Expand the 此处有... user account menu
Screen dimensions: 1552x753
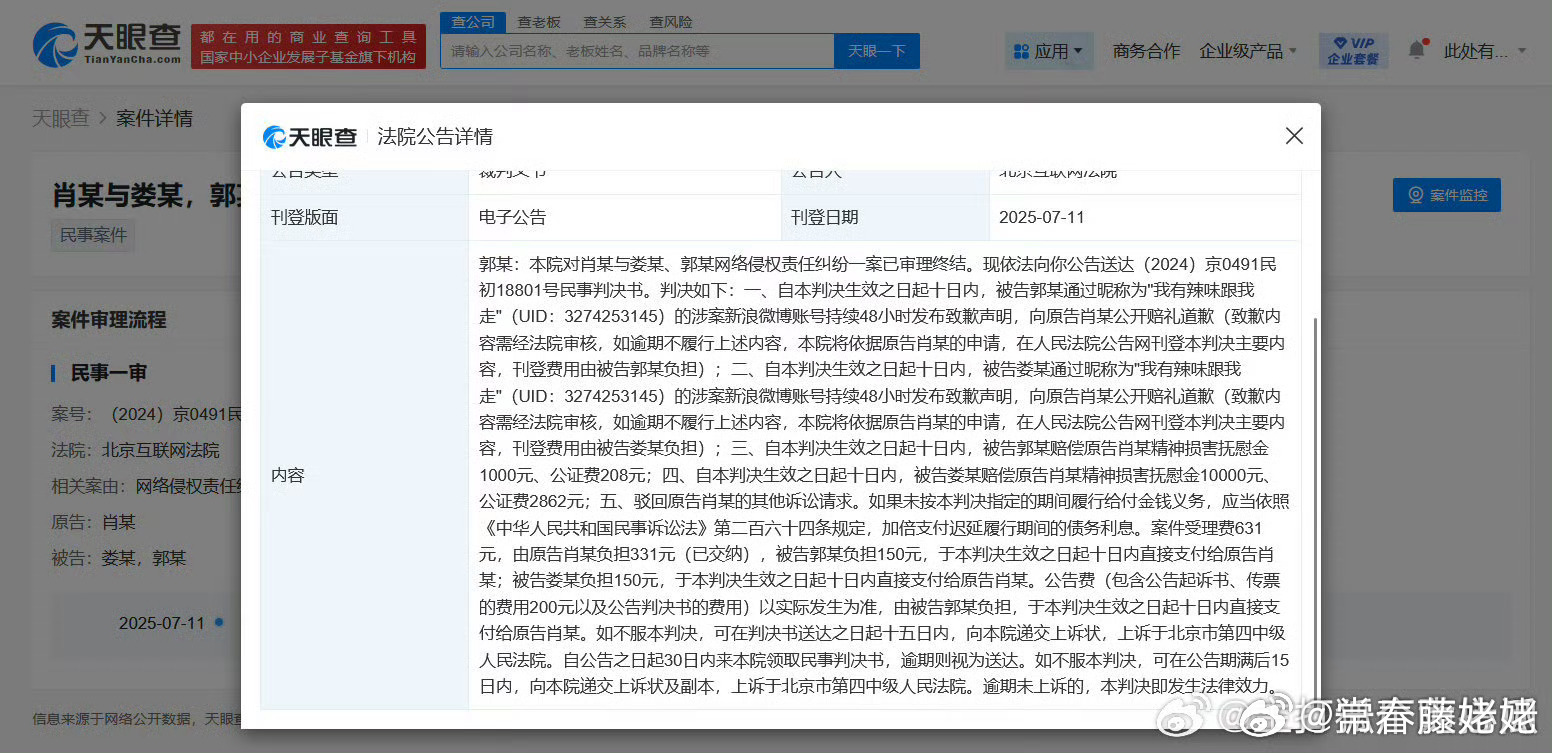click(1485, 51)
